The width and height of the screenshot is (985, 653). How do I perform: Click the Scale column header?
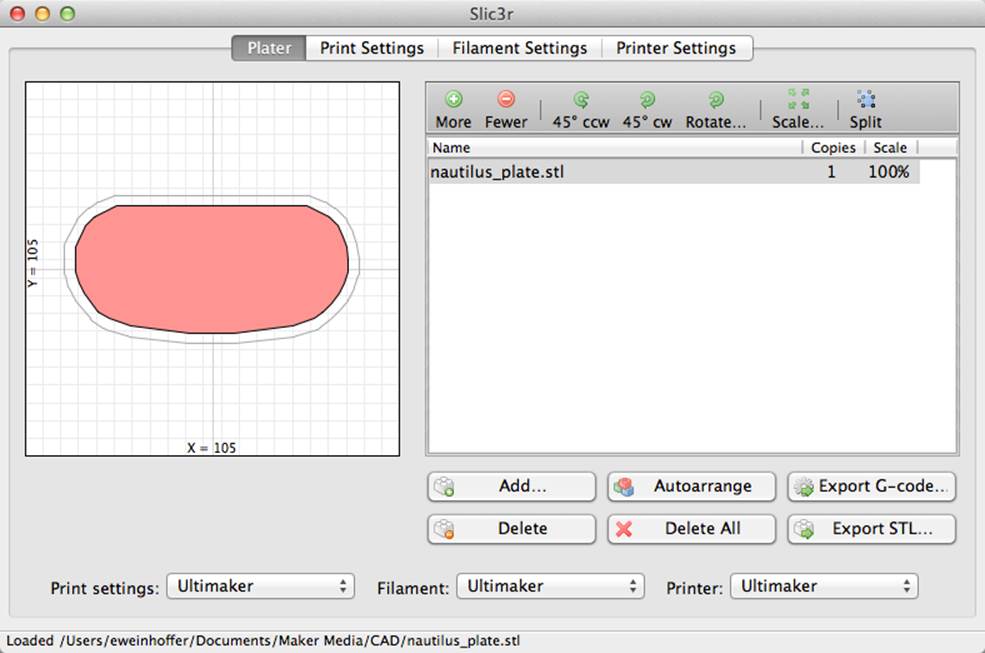click(x=891, y=148)
